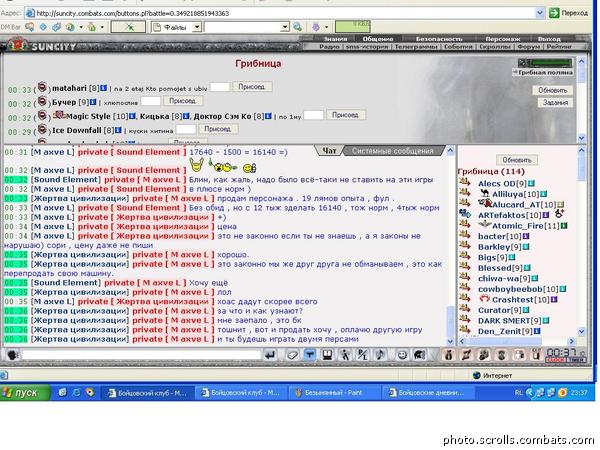
Task: Click into the chat message input field
Action: (x=141, y=355)
